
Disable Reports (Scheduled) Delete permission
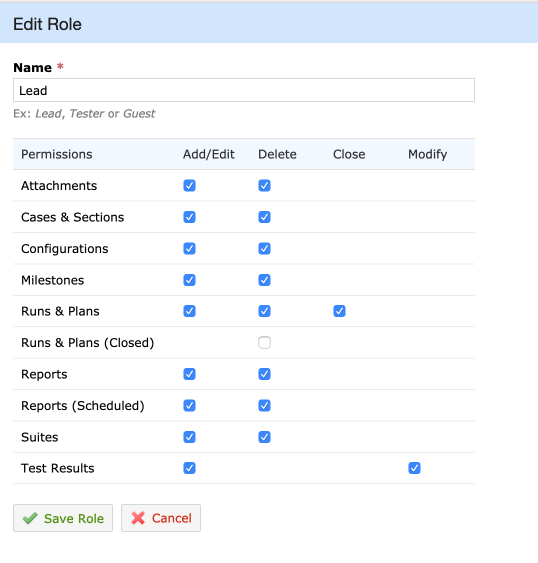click(x=264, y=406)
